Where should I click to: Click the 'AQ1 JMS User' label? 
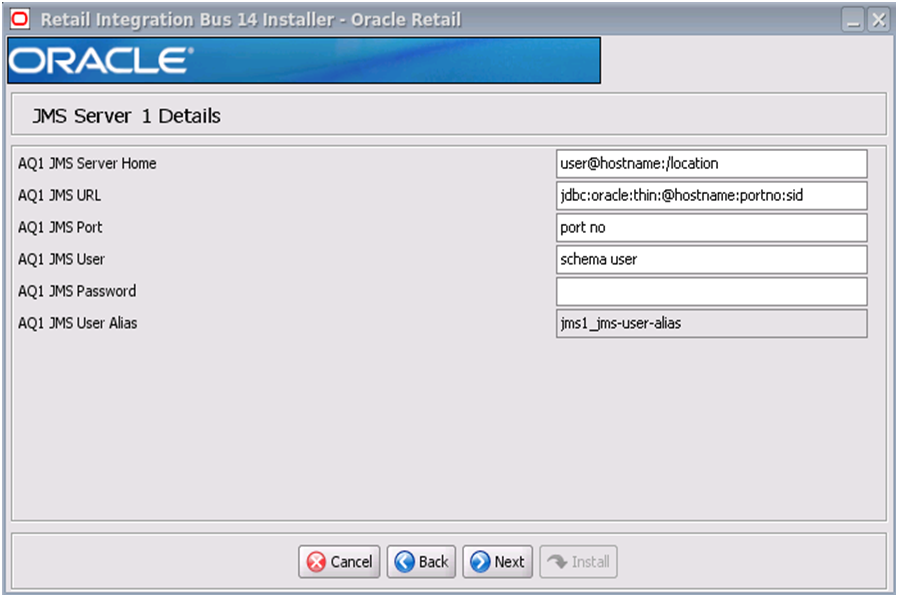(x=61, y=260)
